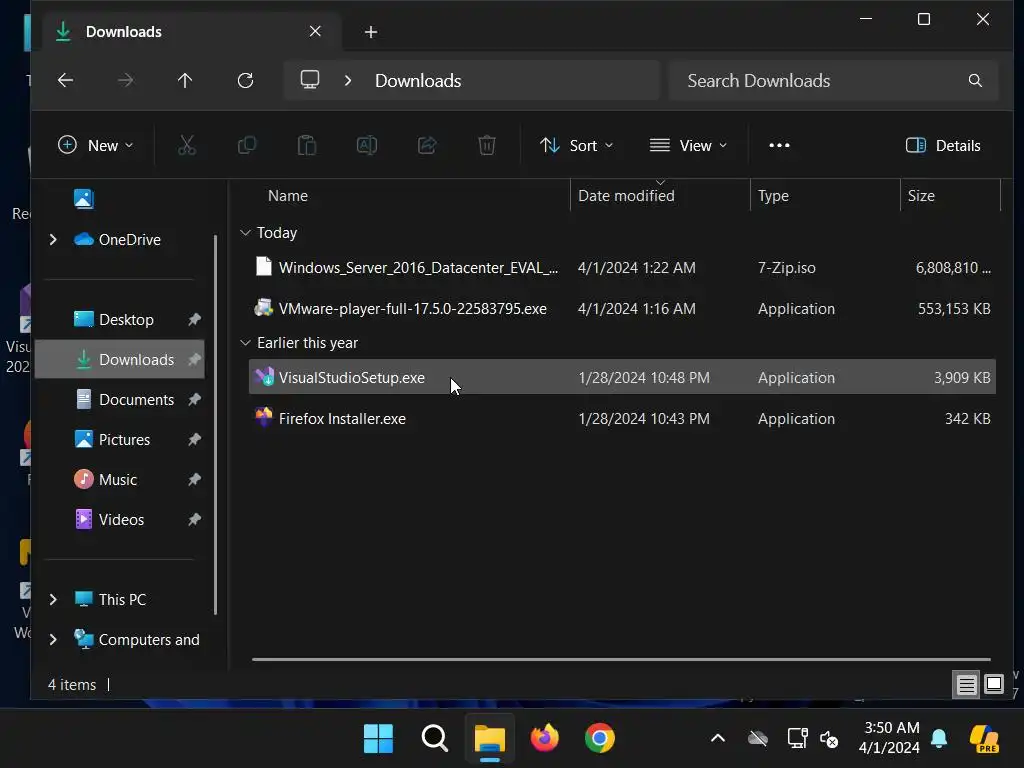Image resolution: width=1024 pixels, height=768 pixels.
Task: Refresh the Downloads folder
Action: pyautogui.click(x=246, y=80)
